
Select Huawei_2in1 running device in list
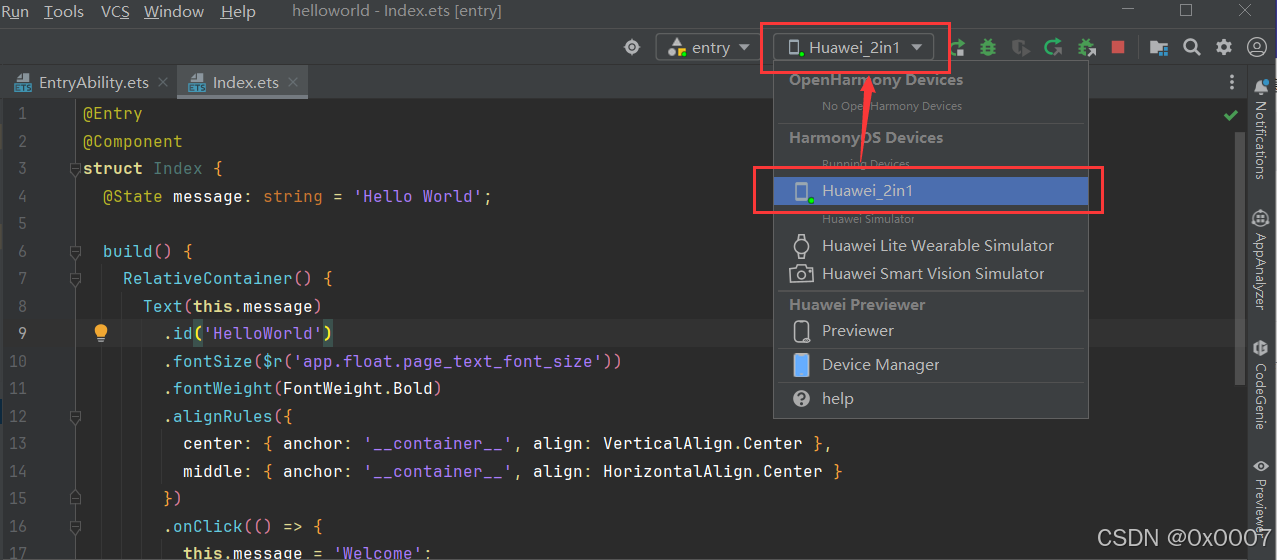pyautogui.click(x=931, y=191)
